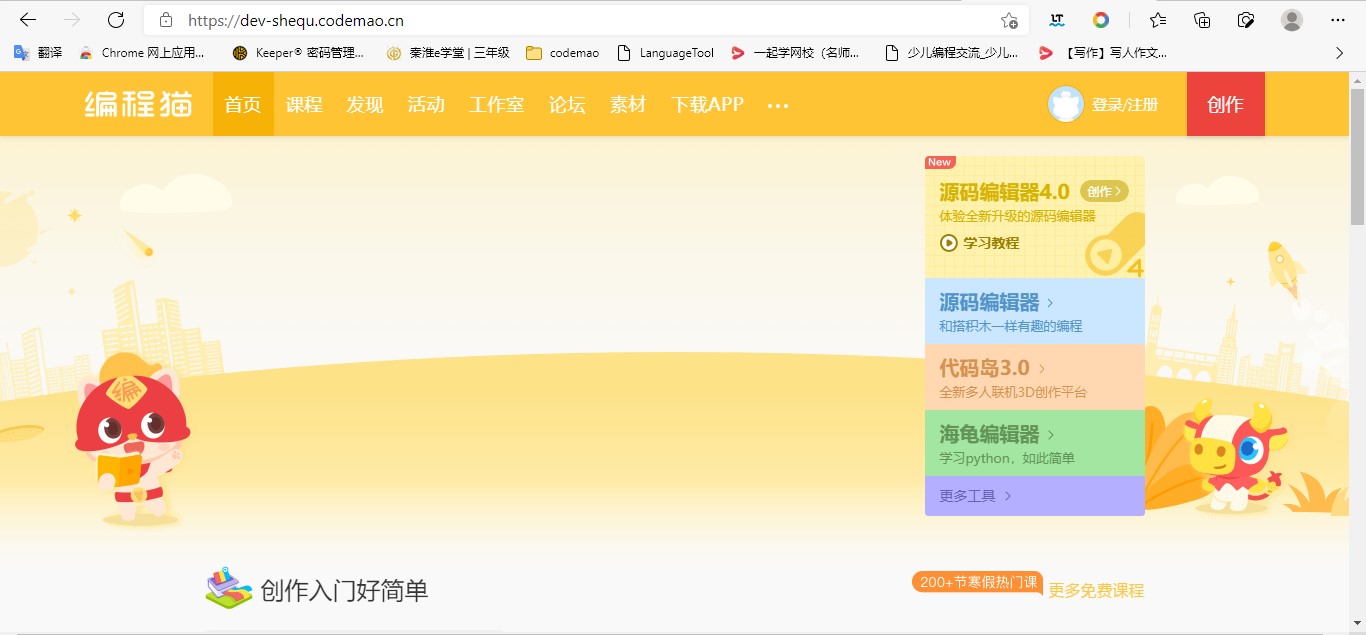Click 源码编辑器4.0 title
Screen dimensions: 1366x635
[x=1004, y=191]
